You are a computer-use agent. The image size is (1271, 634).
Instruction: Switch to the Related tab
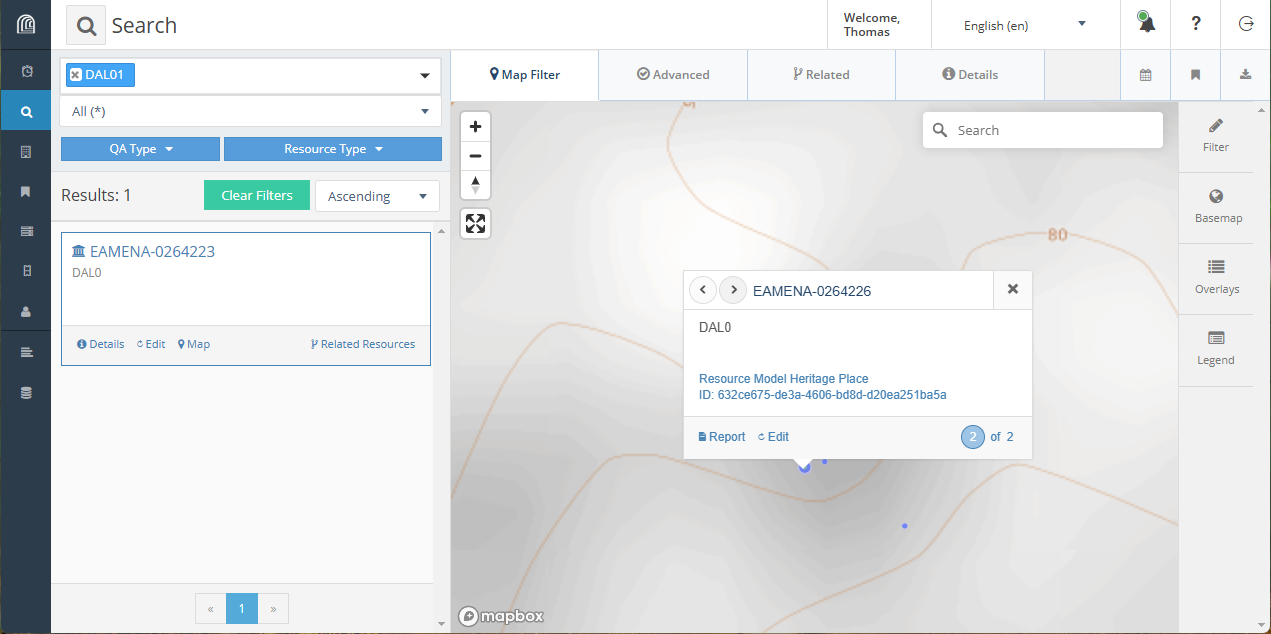[x=821, y=75]
